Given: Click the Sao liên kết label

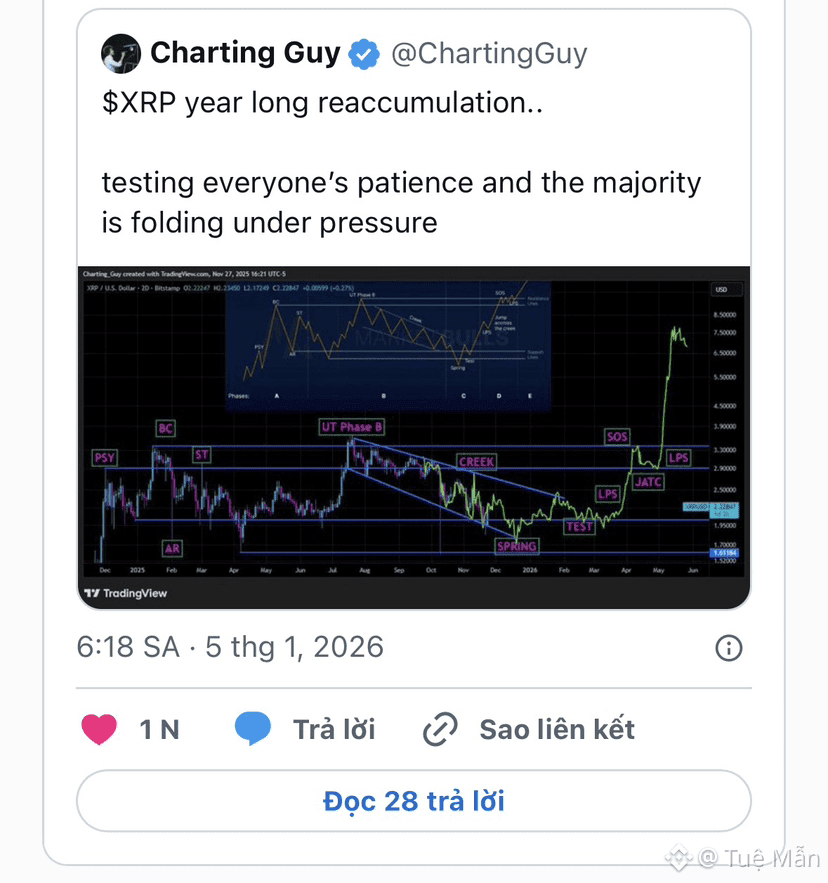Looking at the screenshot, I should click(x=557, y=729).
